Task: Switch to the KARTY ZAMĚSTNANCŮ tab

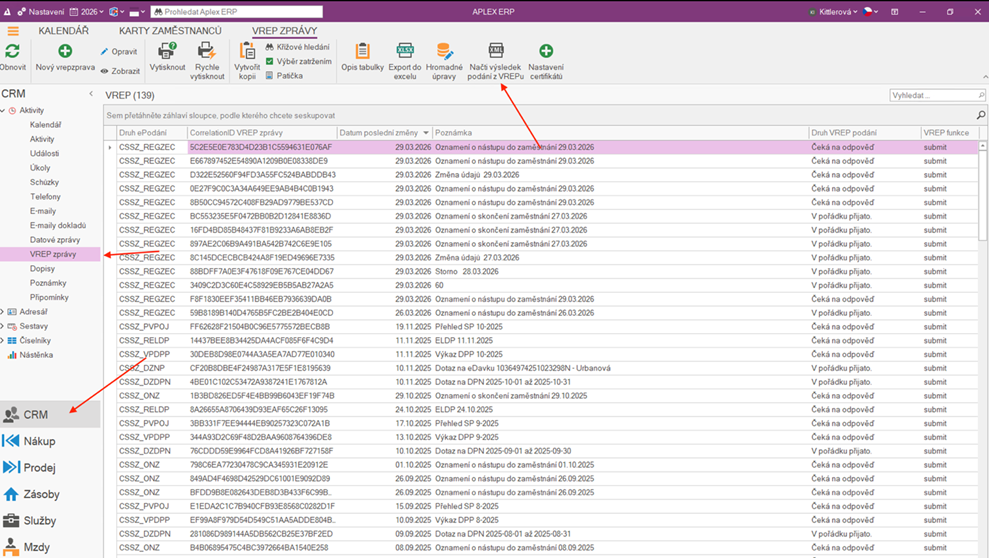Action: pyautogui.click(x=170, y=31)
